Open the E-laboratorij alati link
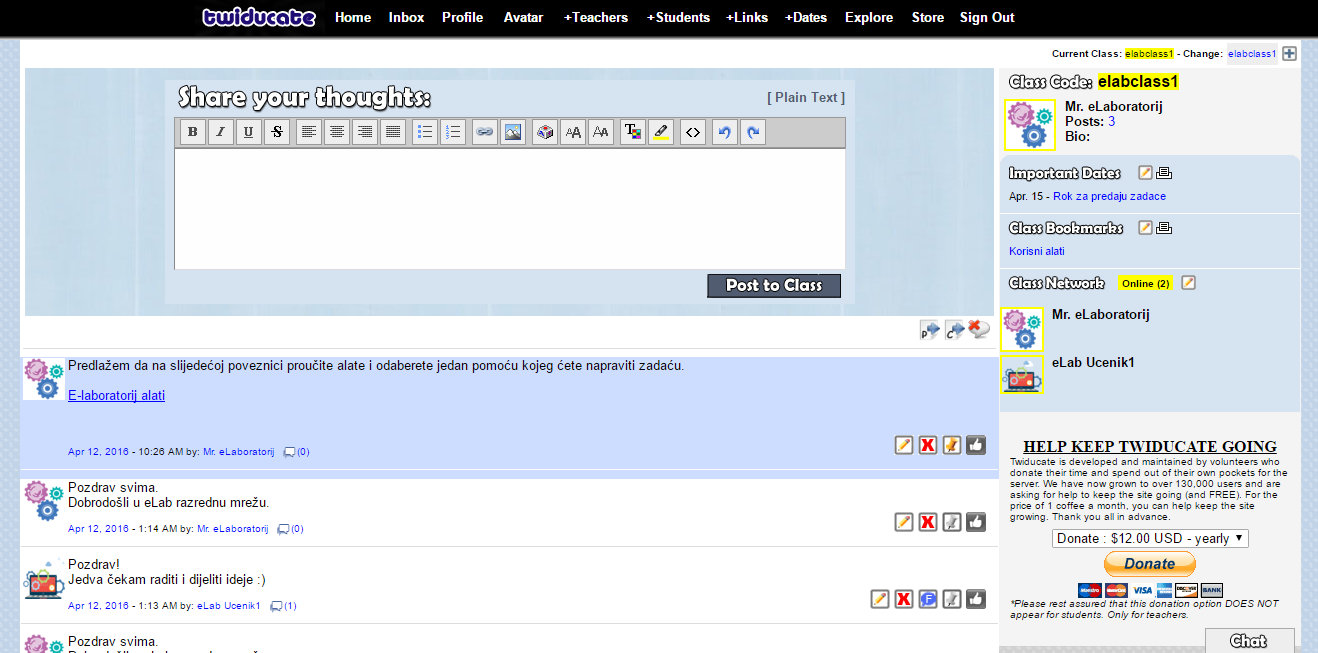The height and width of the screenshot is (653, 1318). tap(116, 396)
